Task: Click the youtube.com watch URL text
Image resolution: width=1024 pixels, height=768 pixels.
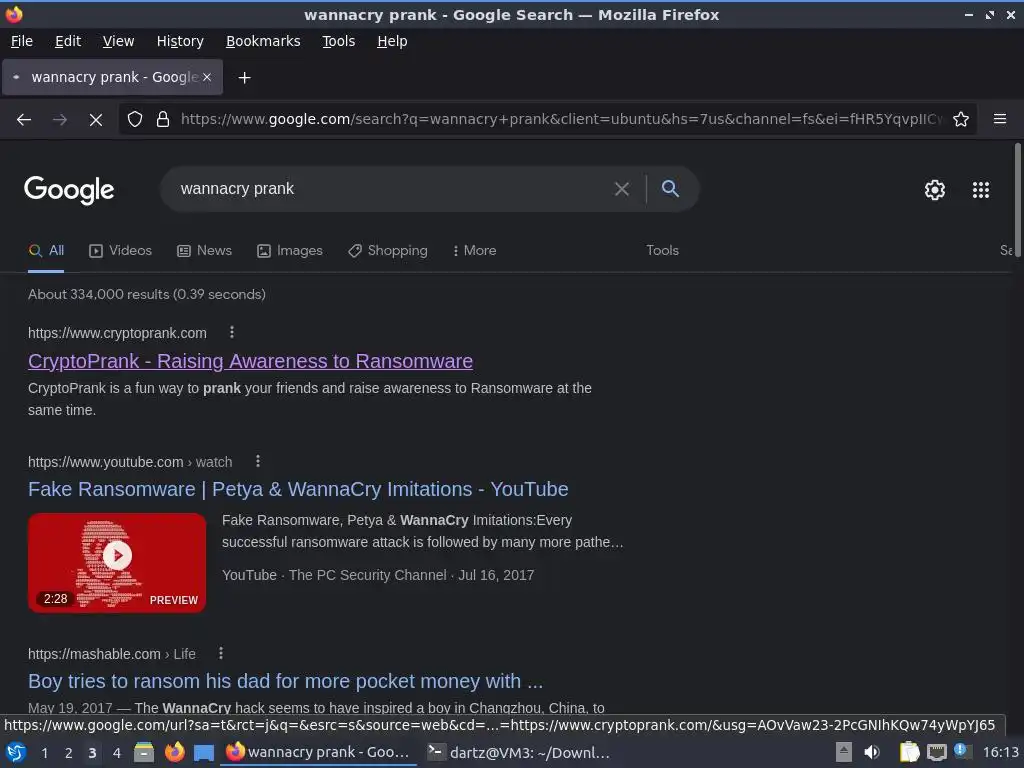Action: tap(130, 462)
